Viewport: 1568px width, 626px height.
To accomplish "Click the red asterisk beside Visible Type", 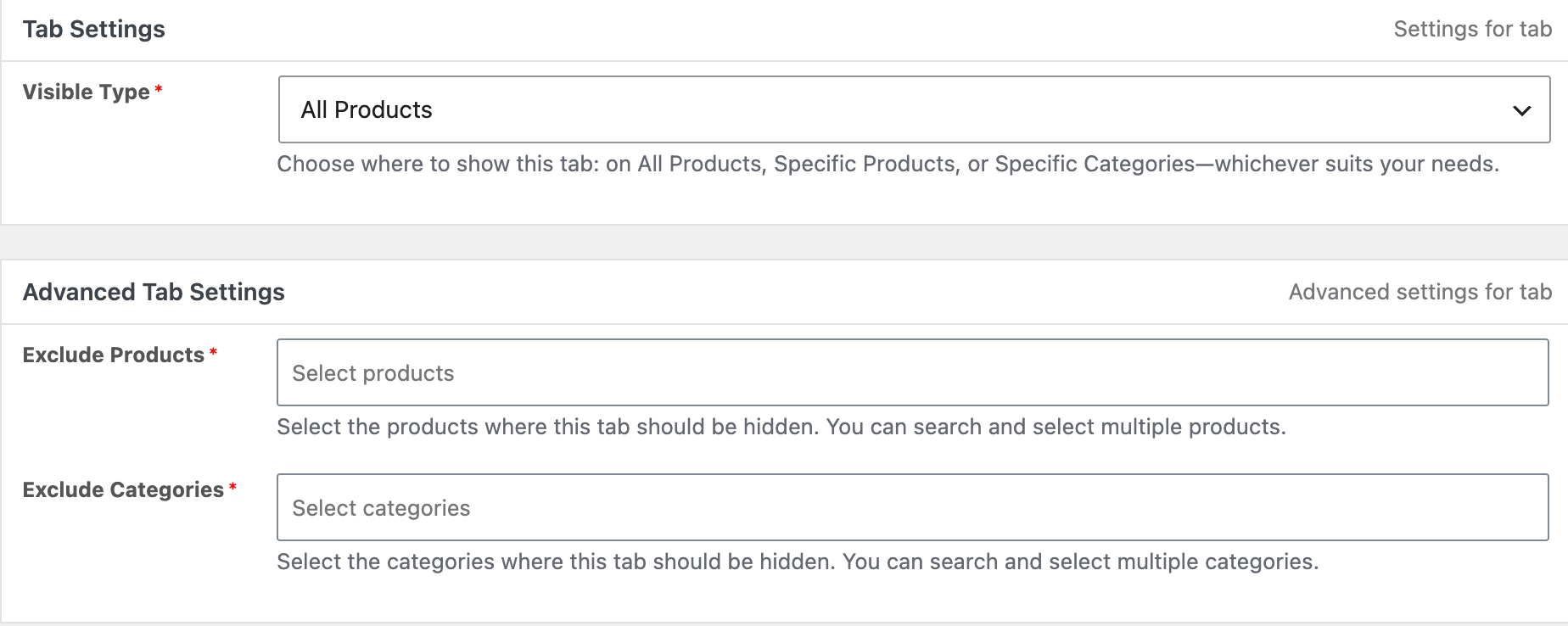I will [x=159, y=88].
